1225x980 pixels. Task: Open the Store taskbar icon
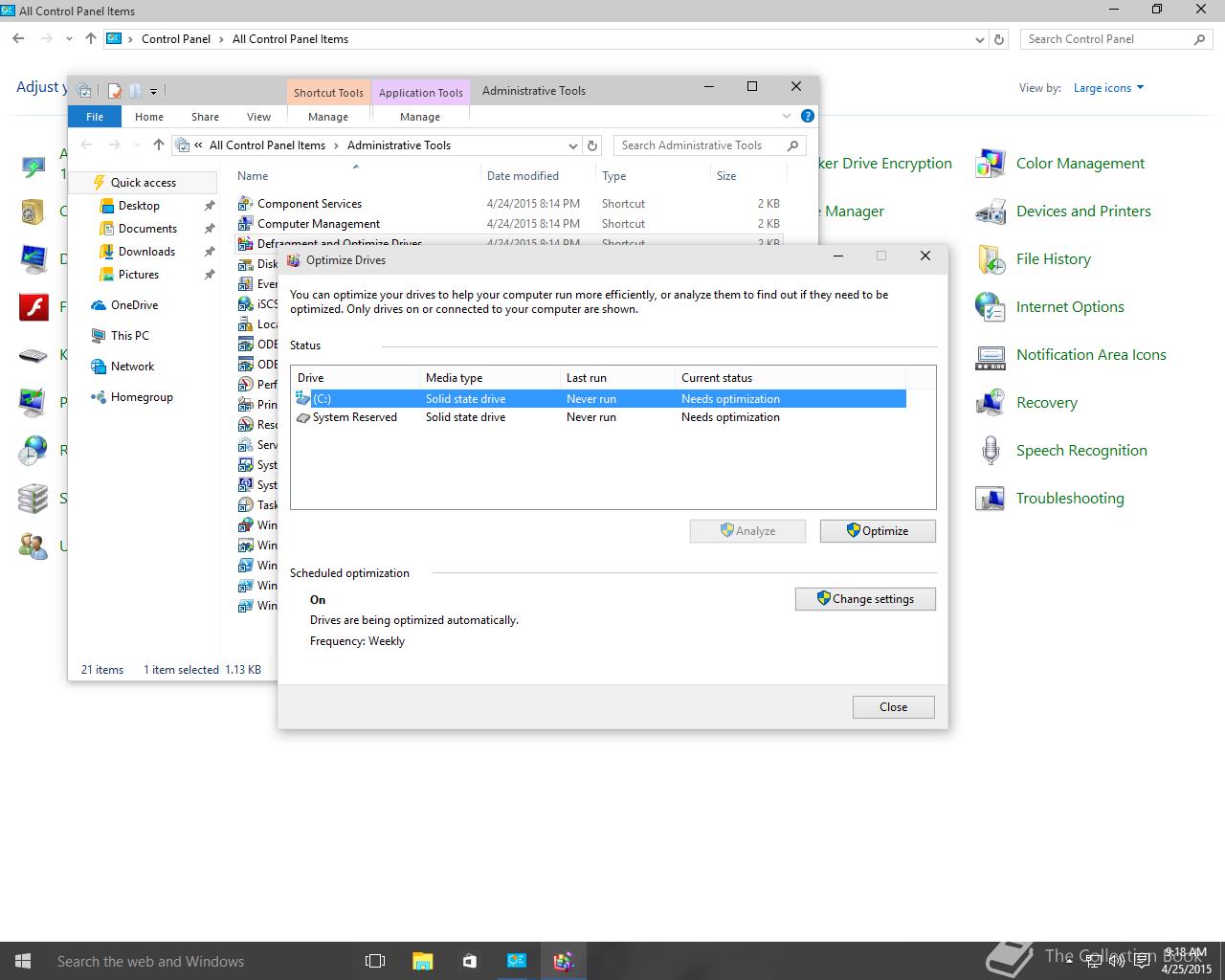click(469, 961)
